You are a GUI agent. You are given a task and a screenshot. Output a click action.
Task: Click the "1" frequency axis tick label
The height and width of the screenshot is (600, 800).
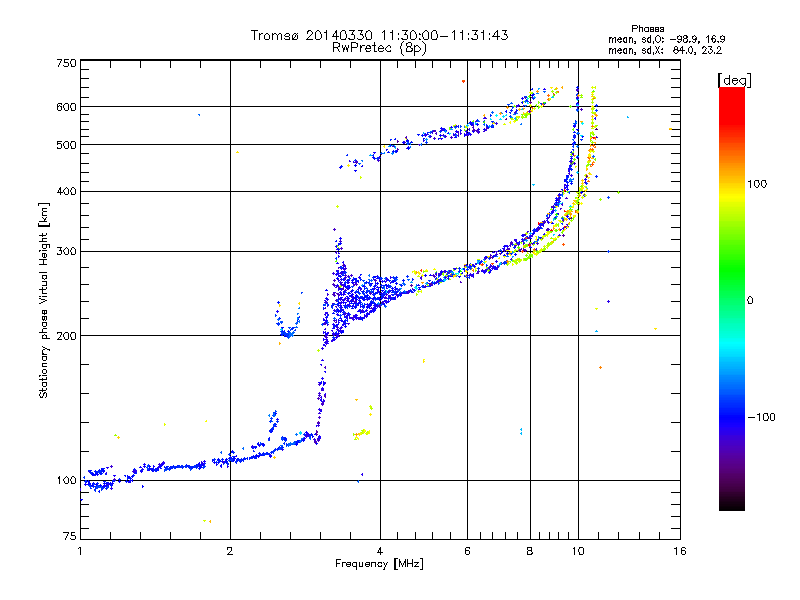click(x=80, y=551)
